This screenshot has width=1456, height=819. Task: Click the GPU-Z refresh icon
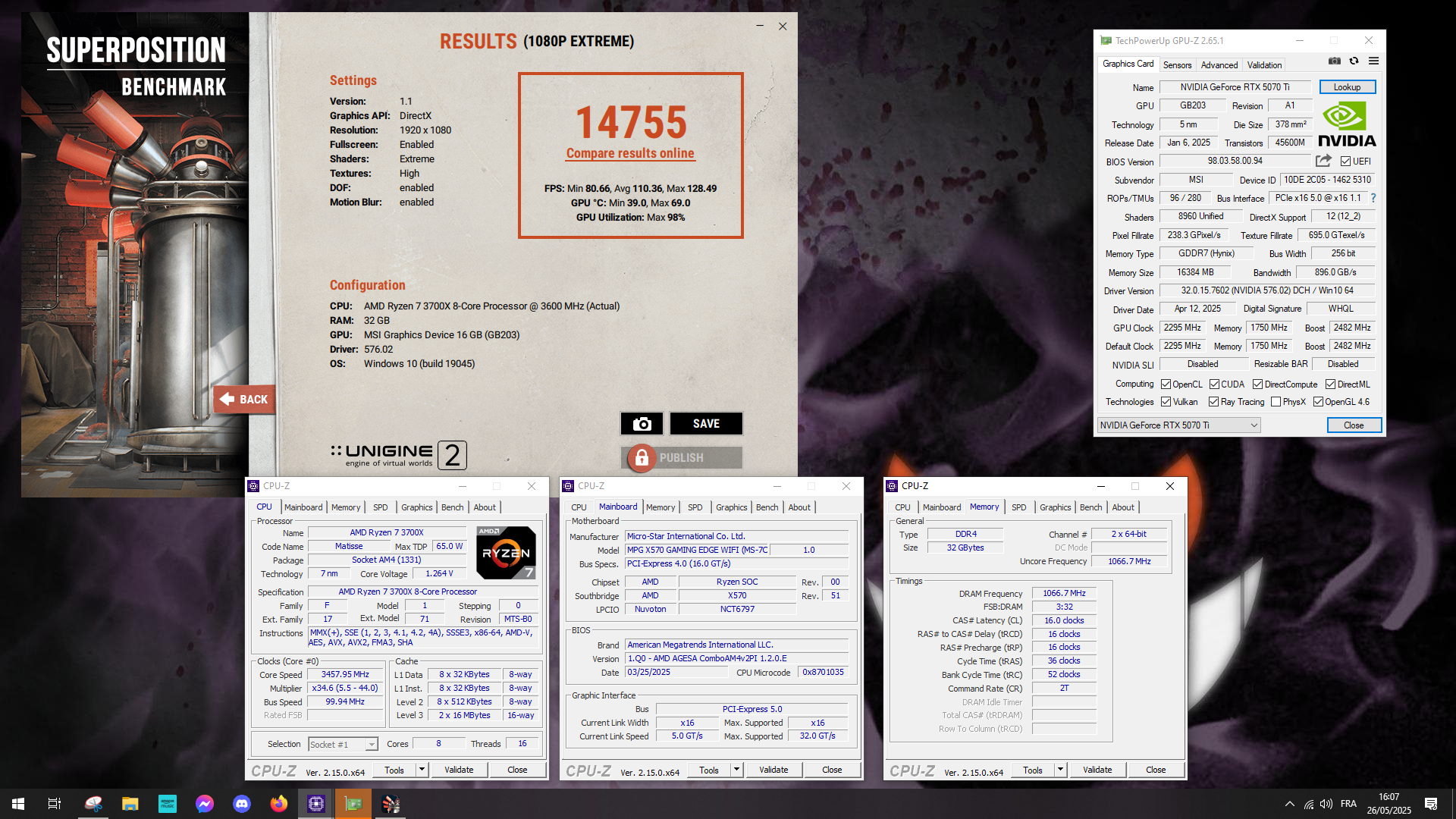pyautogui.click(x=1354, y=61)
